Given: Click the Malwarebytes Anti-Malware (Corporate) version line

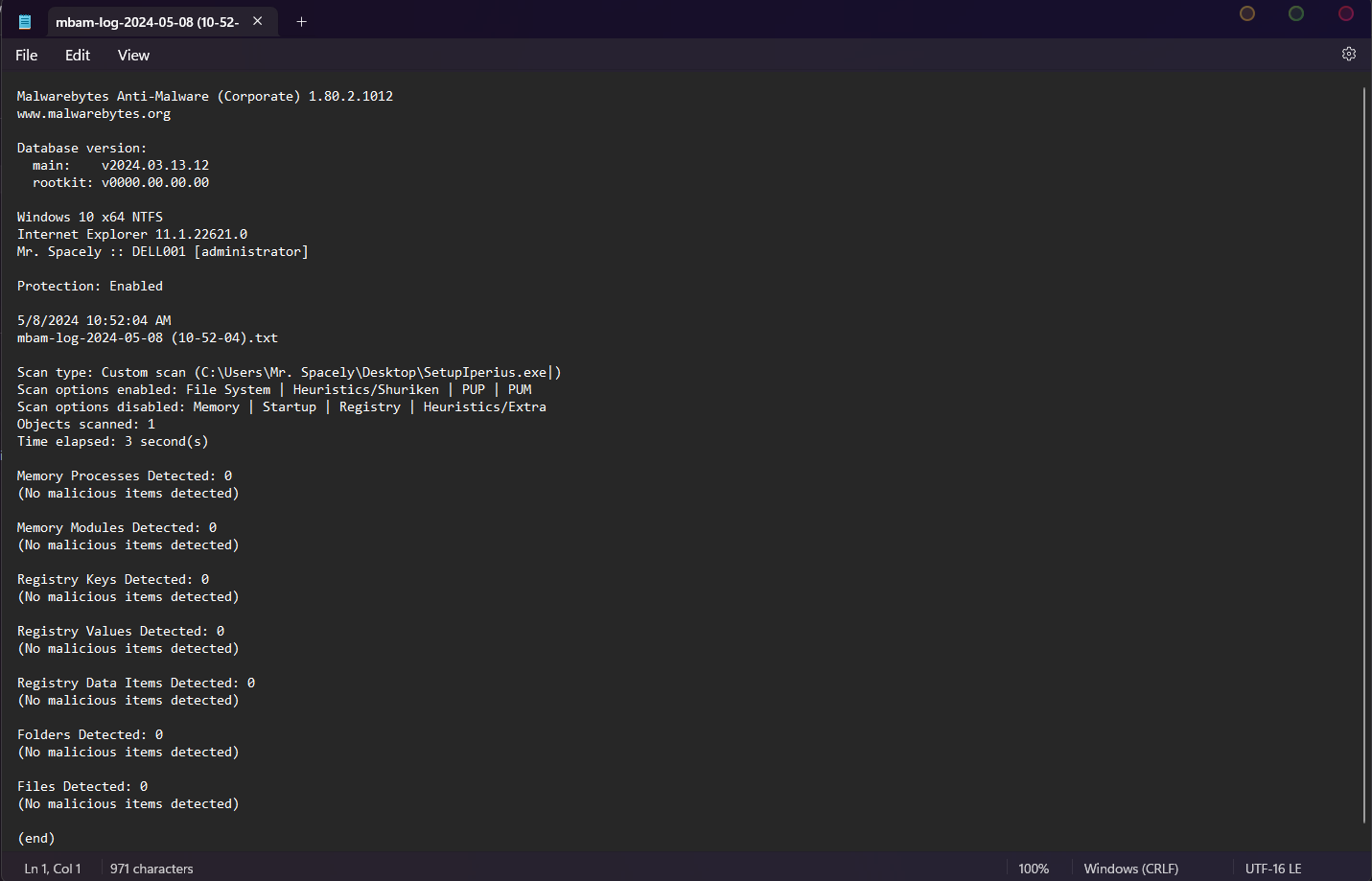Looking at the screenshot, I should pyautogui.click(x=205, y=97).
